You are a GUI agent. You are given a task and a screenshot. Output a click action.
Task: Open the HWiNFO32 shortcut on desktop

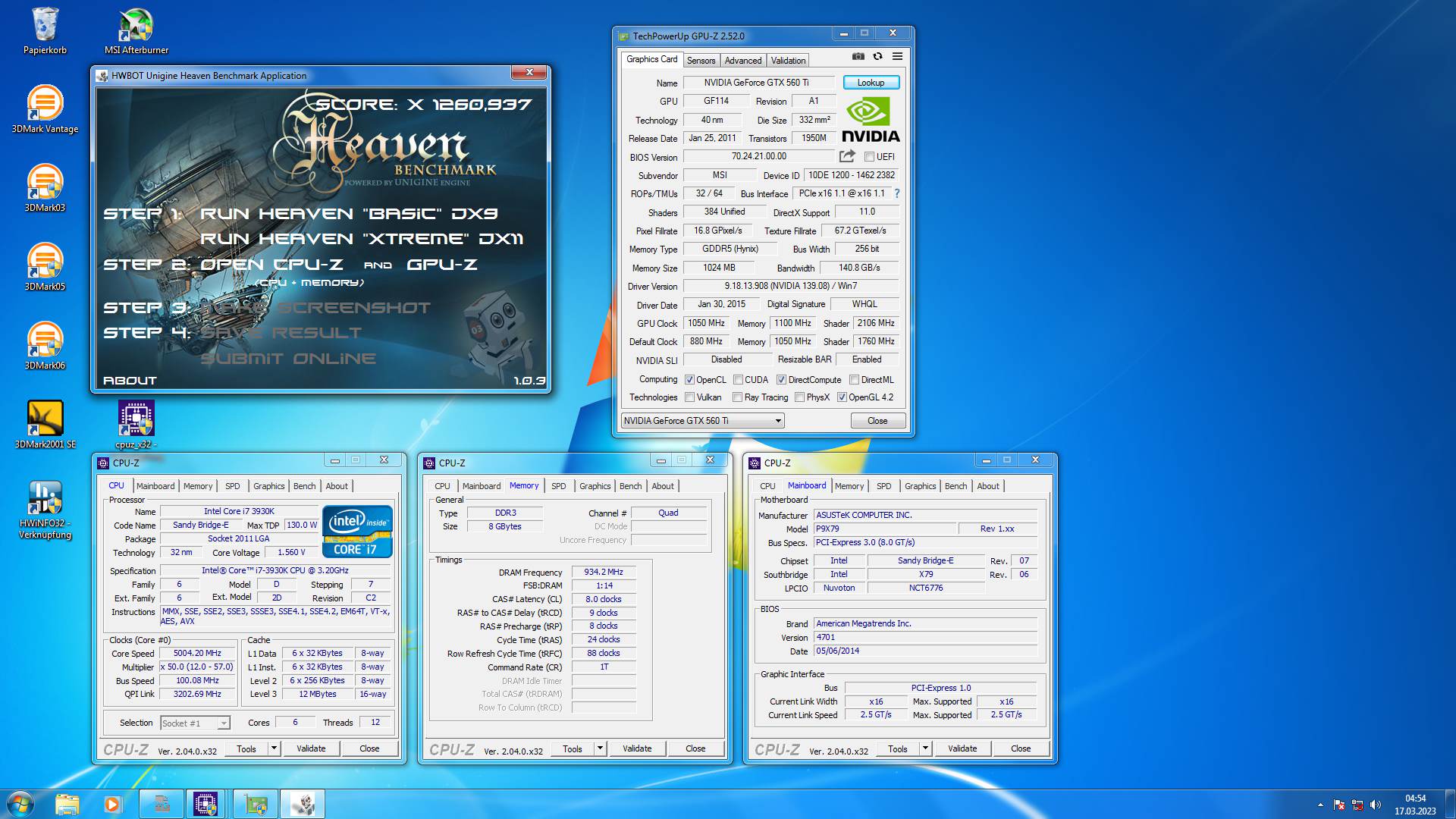pyautogui.click(x=45, y=510)
